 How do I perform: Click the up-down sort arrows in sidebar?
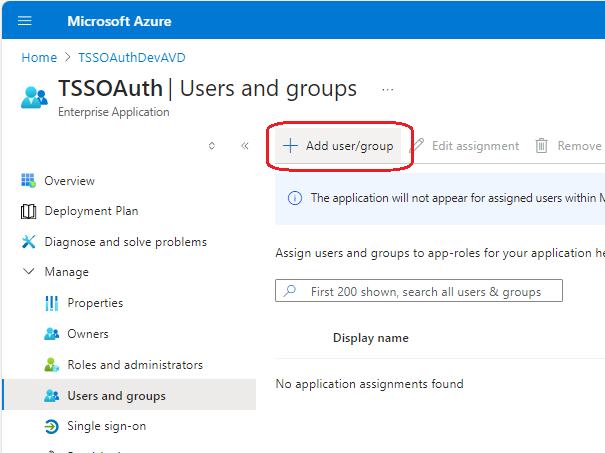[211, 146]
